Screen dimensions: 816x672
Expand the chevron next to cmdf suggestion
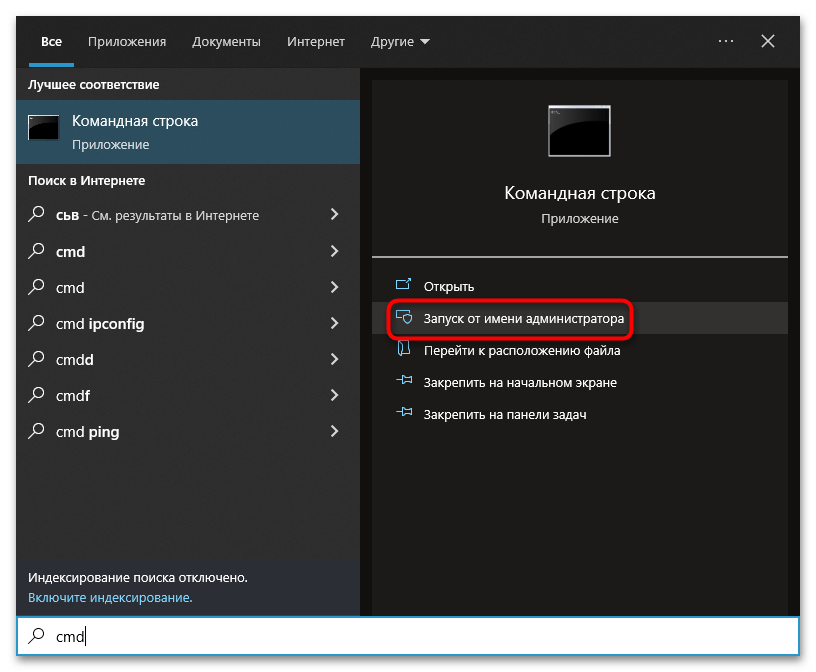(334, 396)
